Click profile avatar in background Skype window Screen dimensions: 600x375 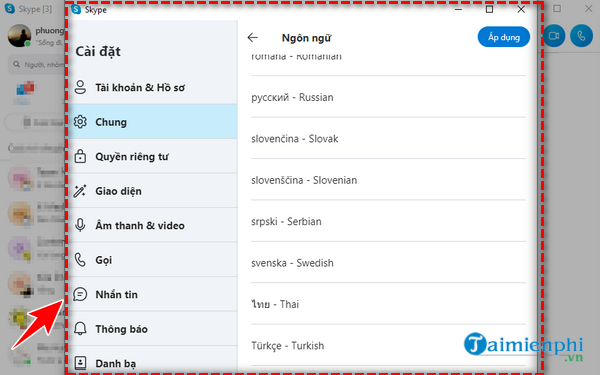click(19, 36)
